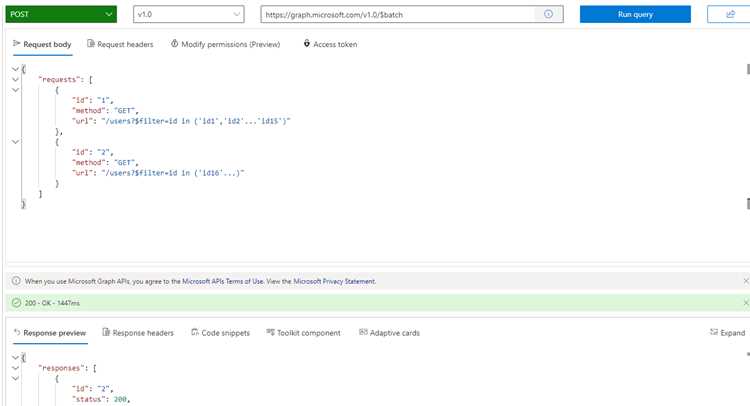Screen dimensions: 750x406
Task: Click the share query icon button
Action: coord(730,14)
